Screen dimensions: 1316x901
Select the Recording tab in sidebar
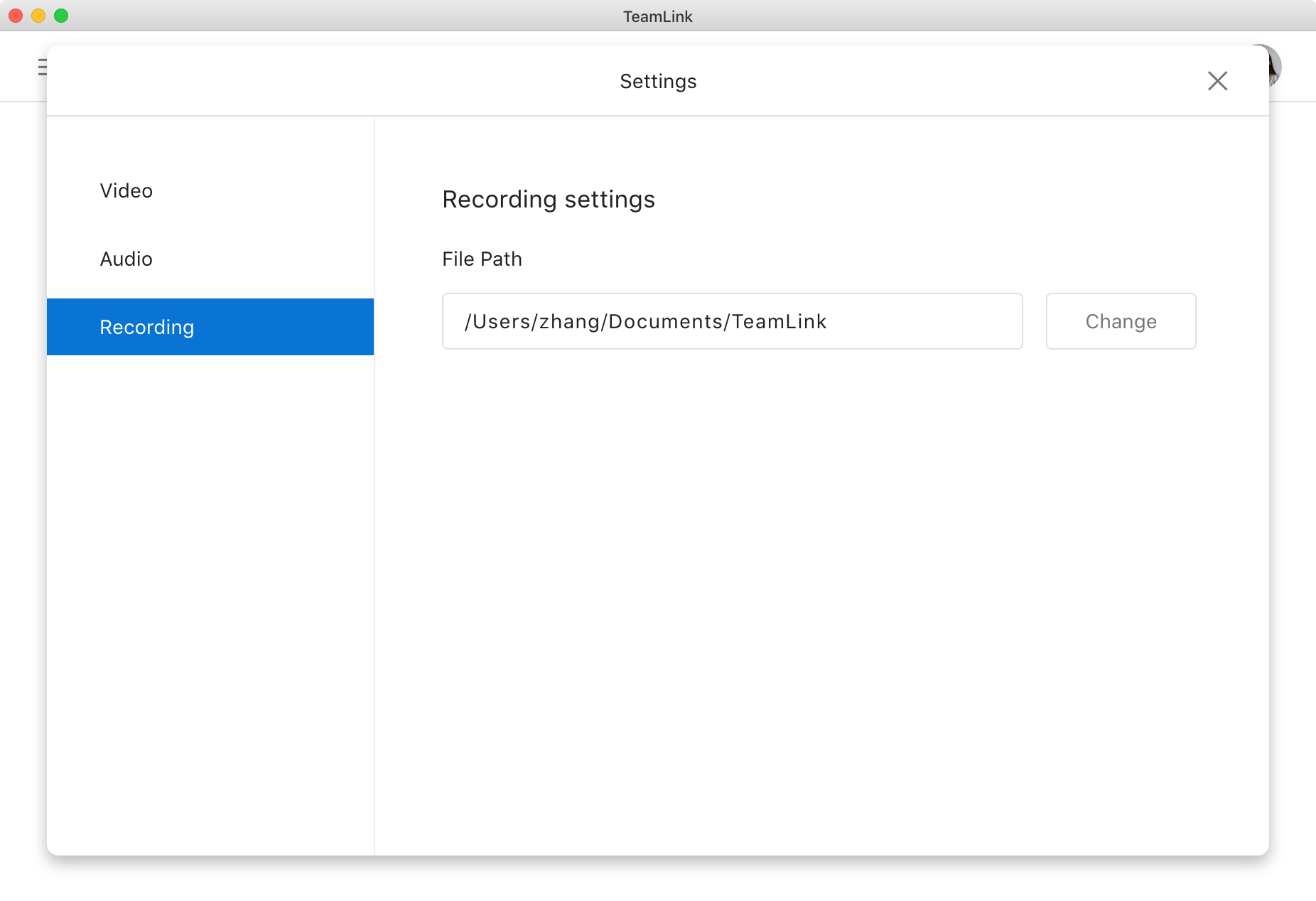tap(210, 327)
